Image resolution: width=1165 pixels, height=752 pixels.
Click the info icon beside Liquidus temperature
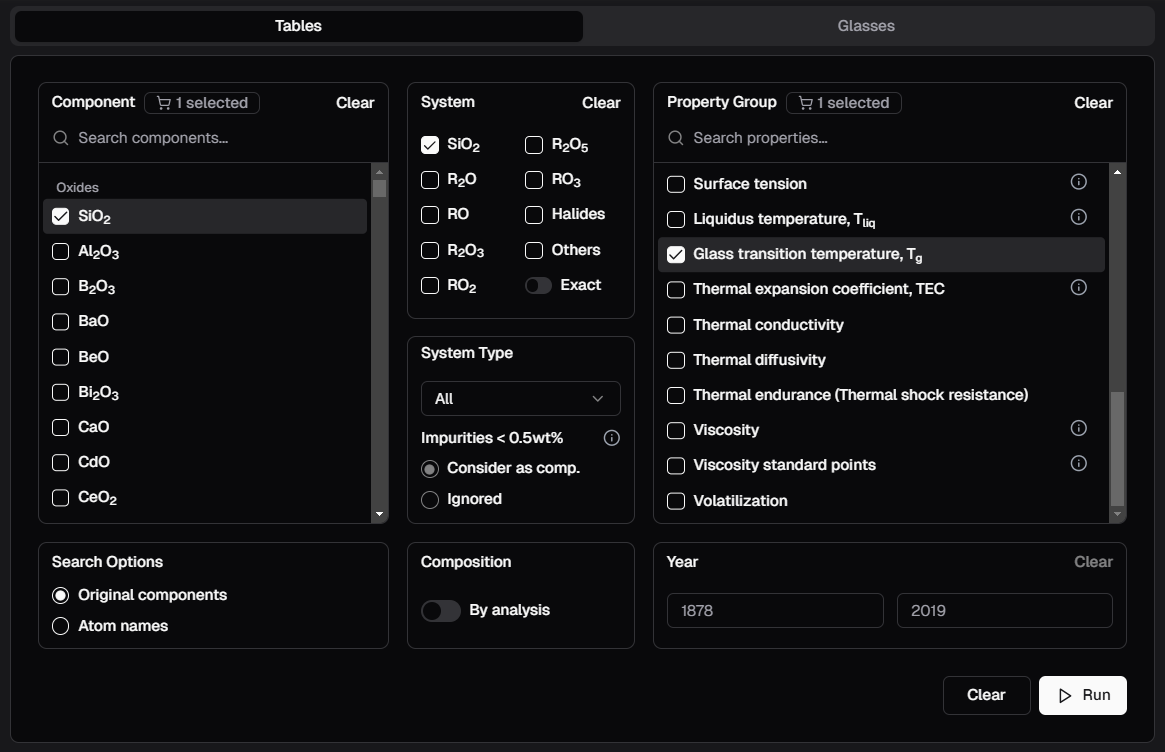[1078, 217]
